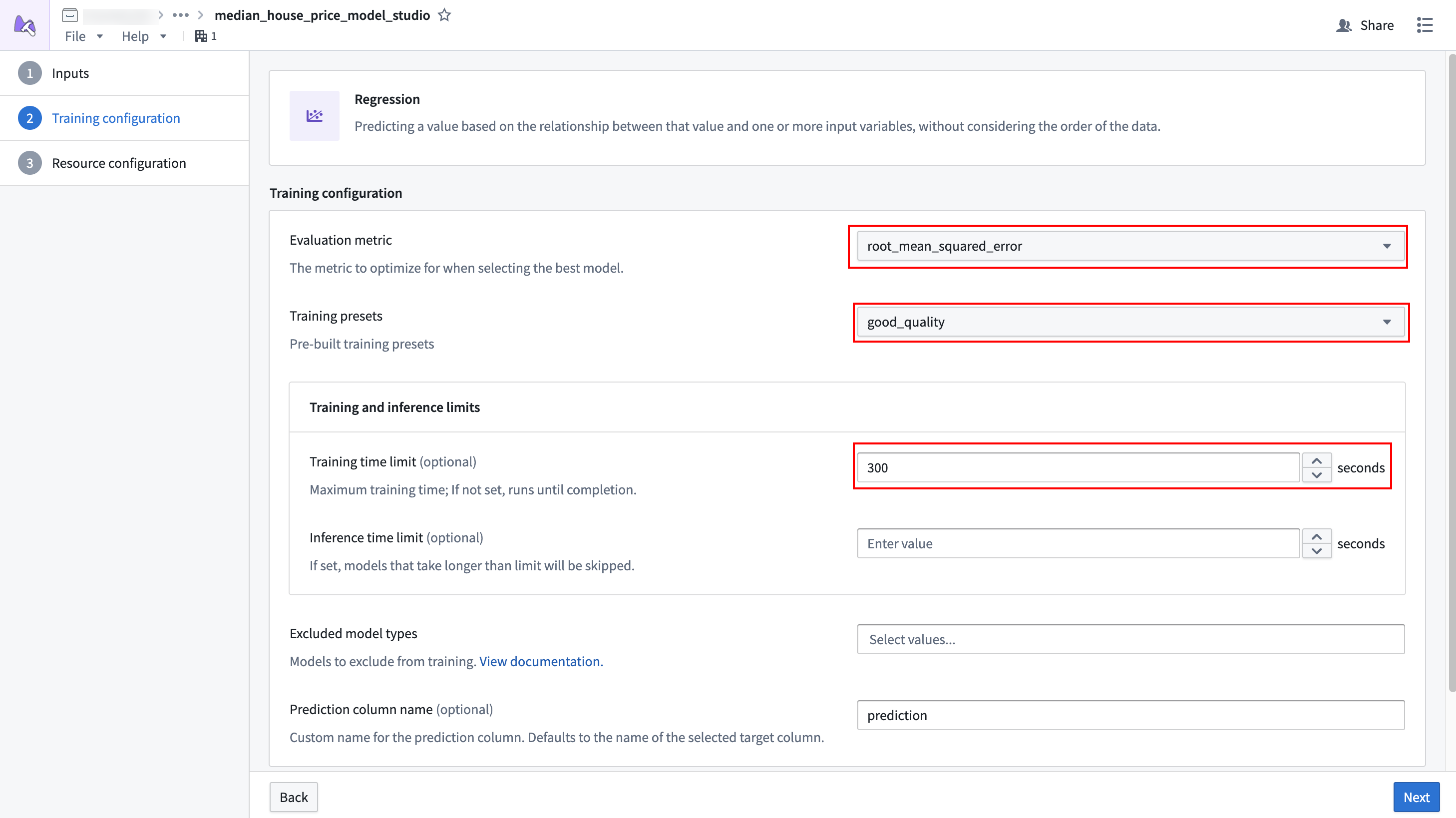Increase training time limit with up arrow

pos(1316,461)
